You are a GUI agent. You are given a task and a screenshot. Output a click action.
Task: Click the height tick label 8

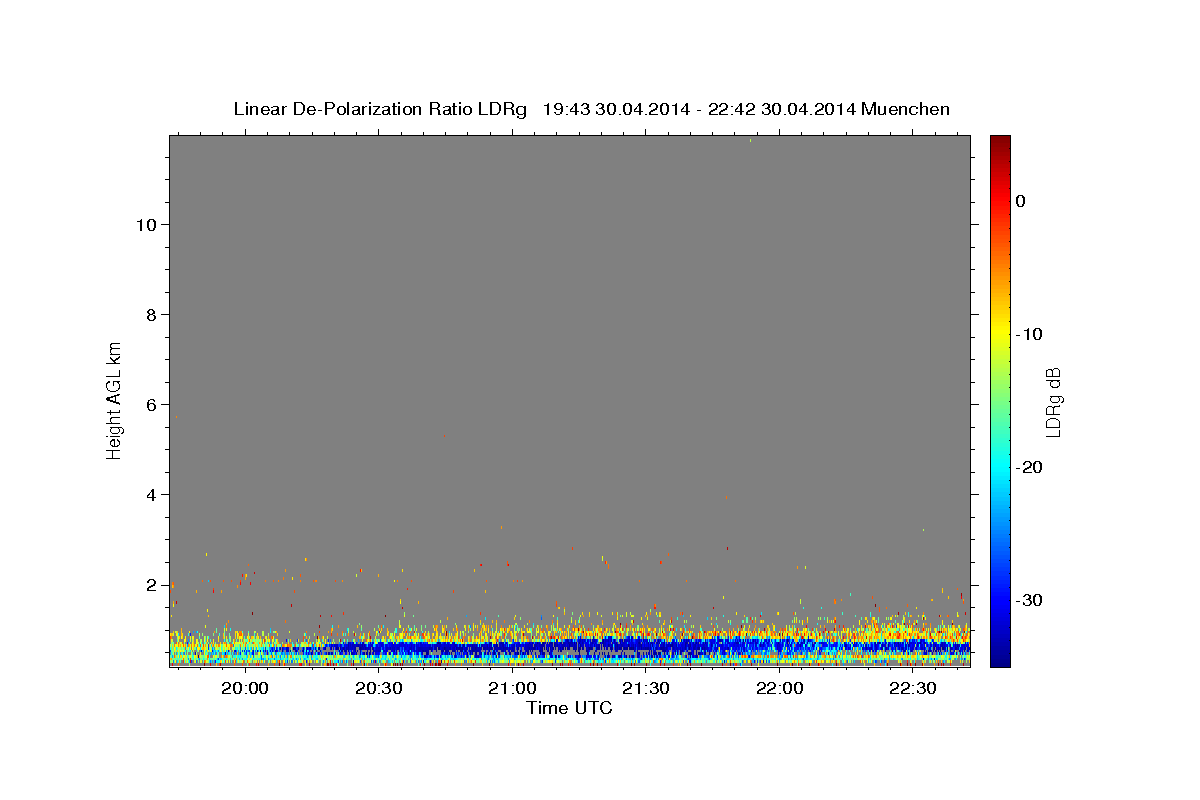151,315
